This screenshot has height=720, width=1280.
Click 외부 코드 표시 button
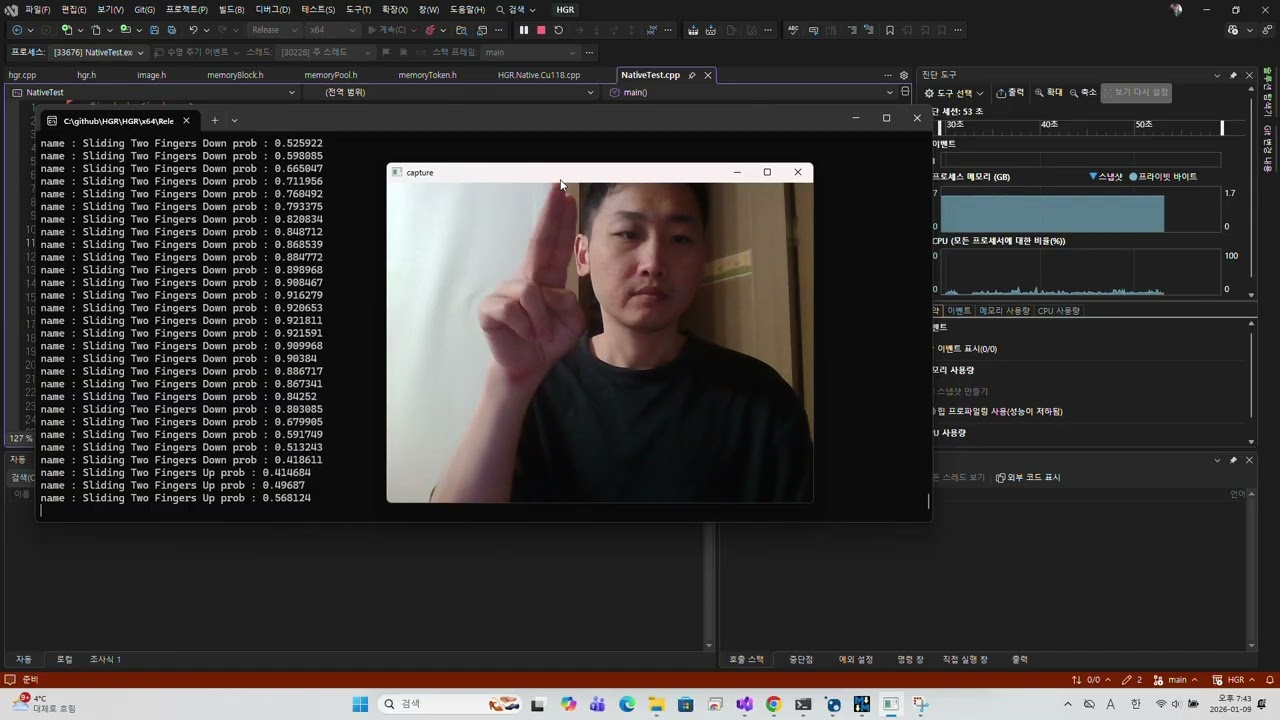tap(1028, 478)
